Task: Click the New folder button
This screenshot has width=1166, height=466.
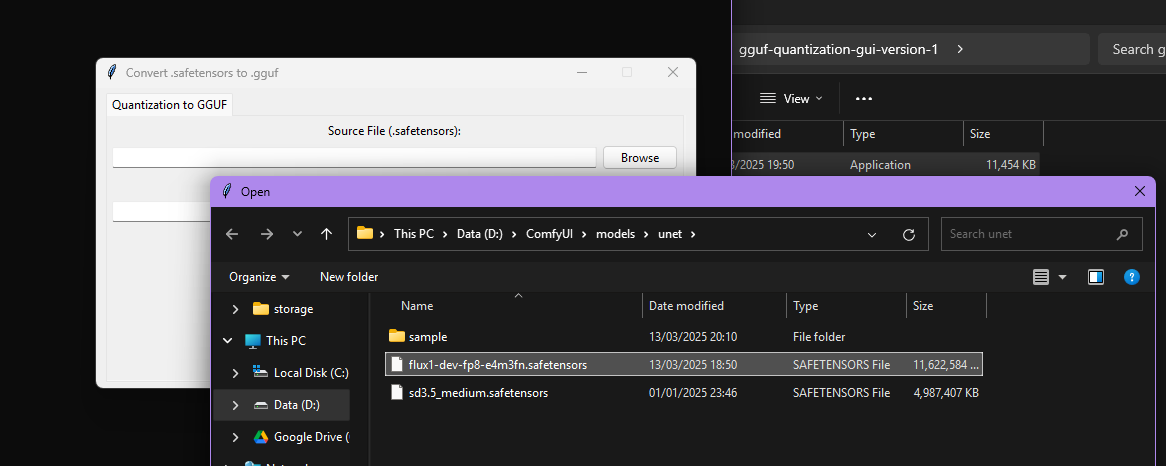Action: tap(349, 277)
